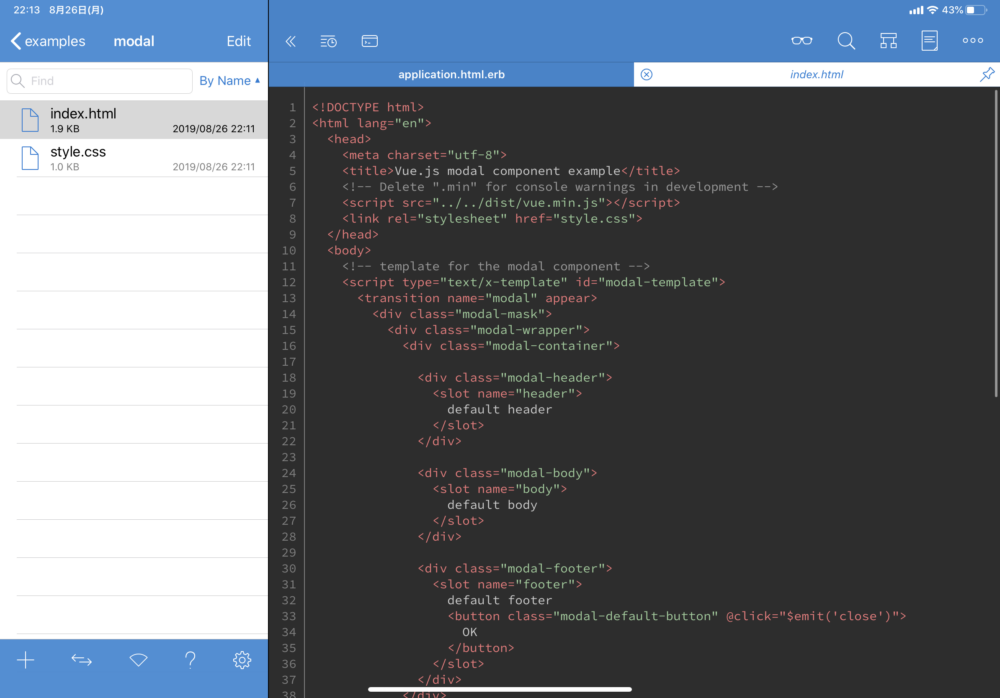
Task: Tap the Edit button above the file list
Action: (x=238, y=41)
